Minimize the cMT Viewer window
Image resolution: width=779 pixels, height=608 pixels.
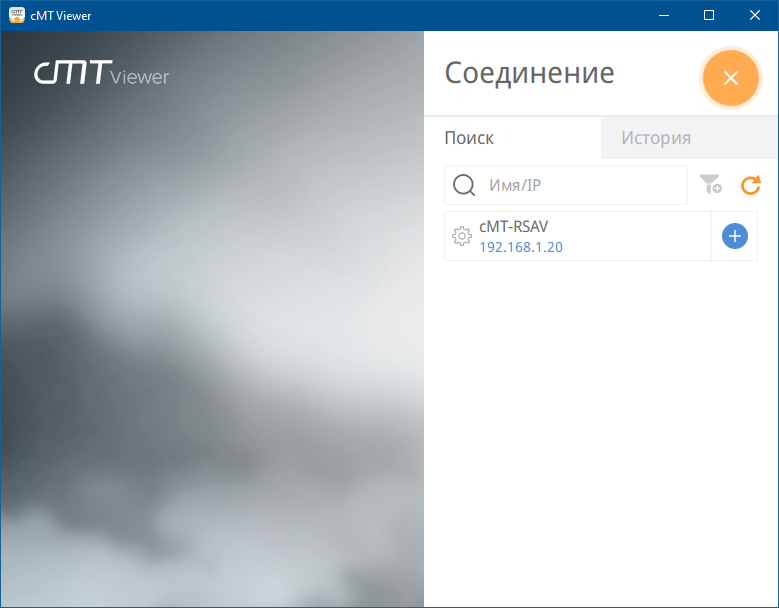pyautogui.click(x=664, y=15)
